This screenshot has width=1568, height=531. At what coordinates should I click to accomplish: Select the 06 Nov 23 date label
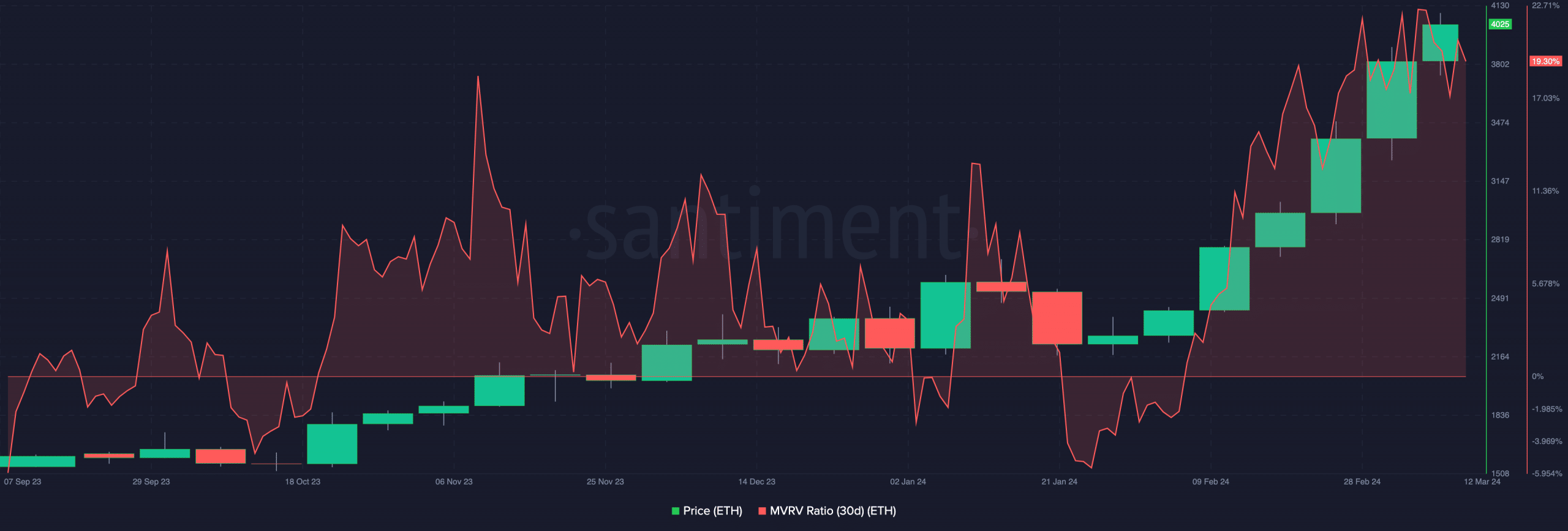(454, 481)
